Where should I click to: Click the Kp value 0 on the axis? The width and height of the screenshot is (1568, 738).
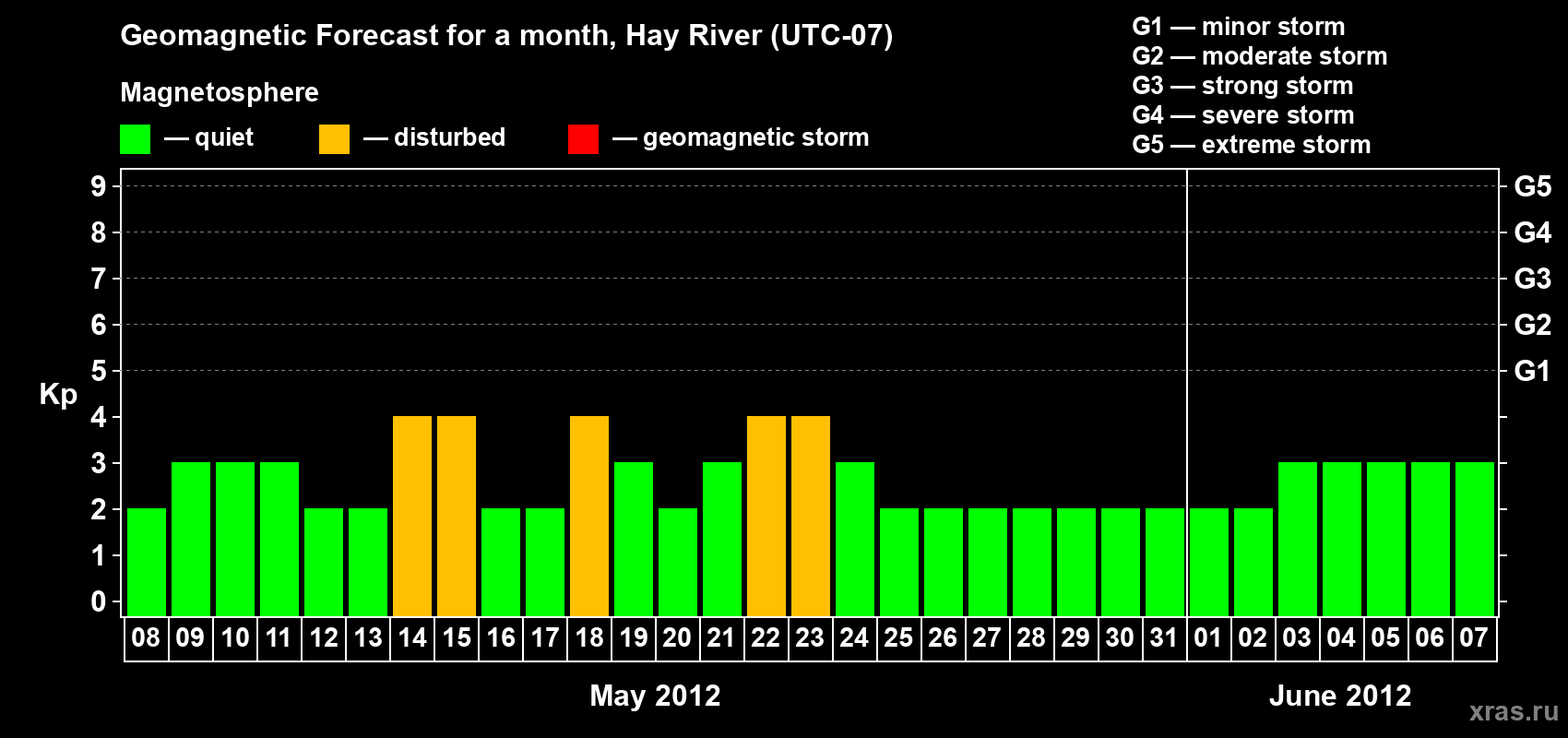(99, 601)
